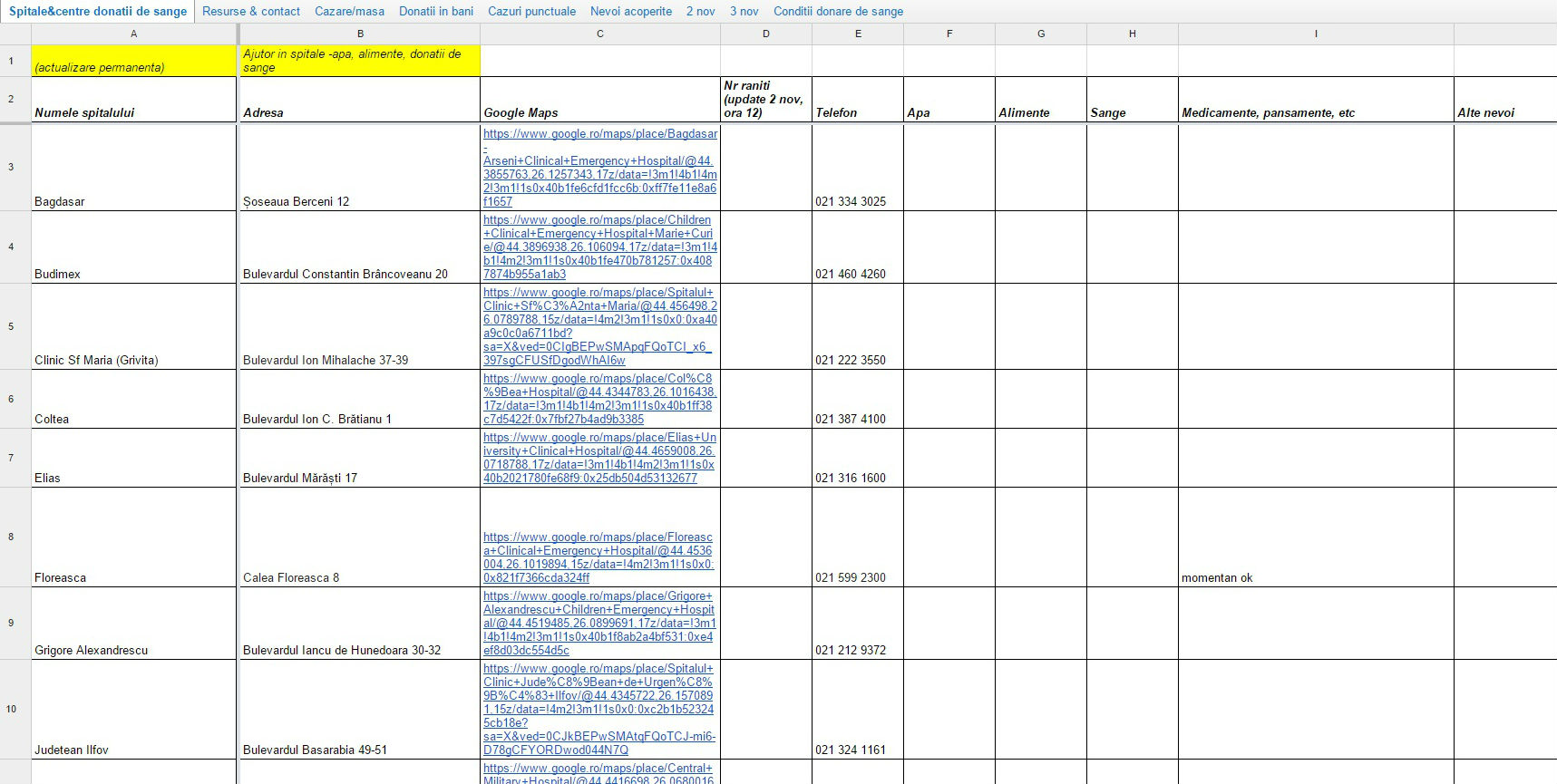The image size is (1557, 784).
Task: Select the Cazuri punctuale tab
Action: click(x=531, y=11)
